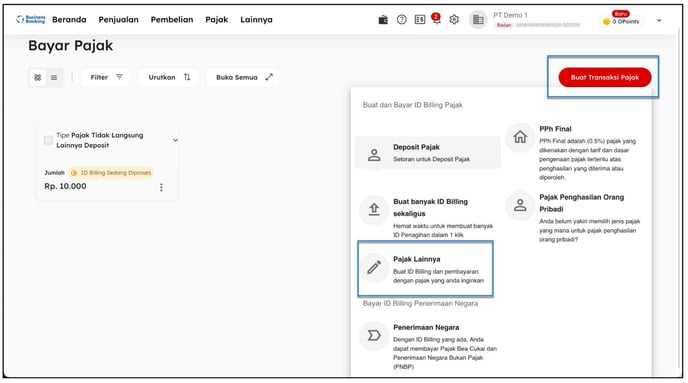Image resolution: width=688 pixels, height=383 pixels.
Task: Choose Penerimaan Negara option
Action: point(428,347)
